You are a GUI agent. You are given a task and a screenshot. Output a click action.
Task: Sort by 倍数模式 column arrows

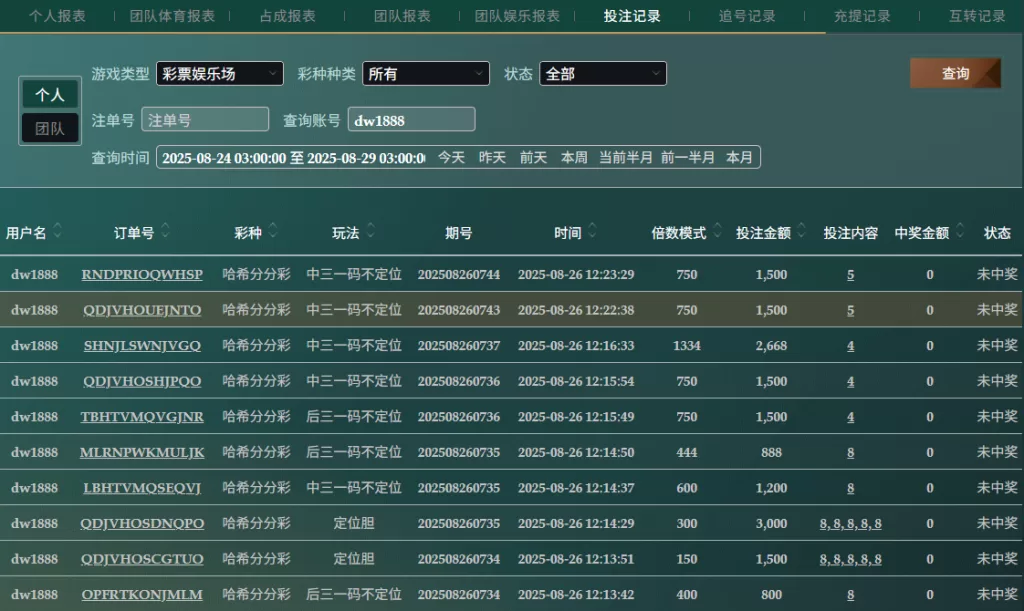[x=717, y=230]
